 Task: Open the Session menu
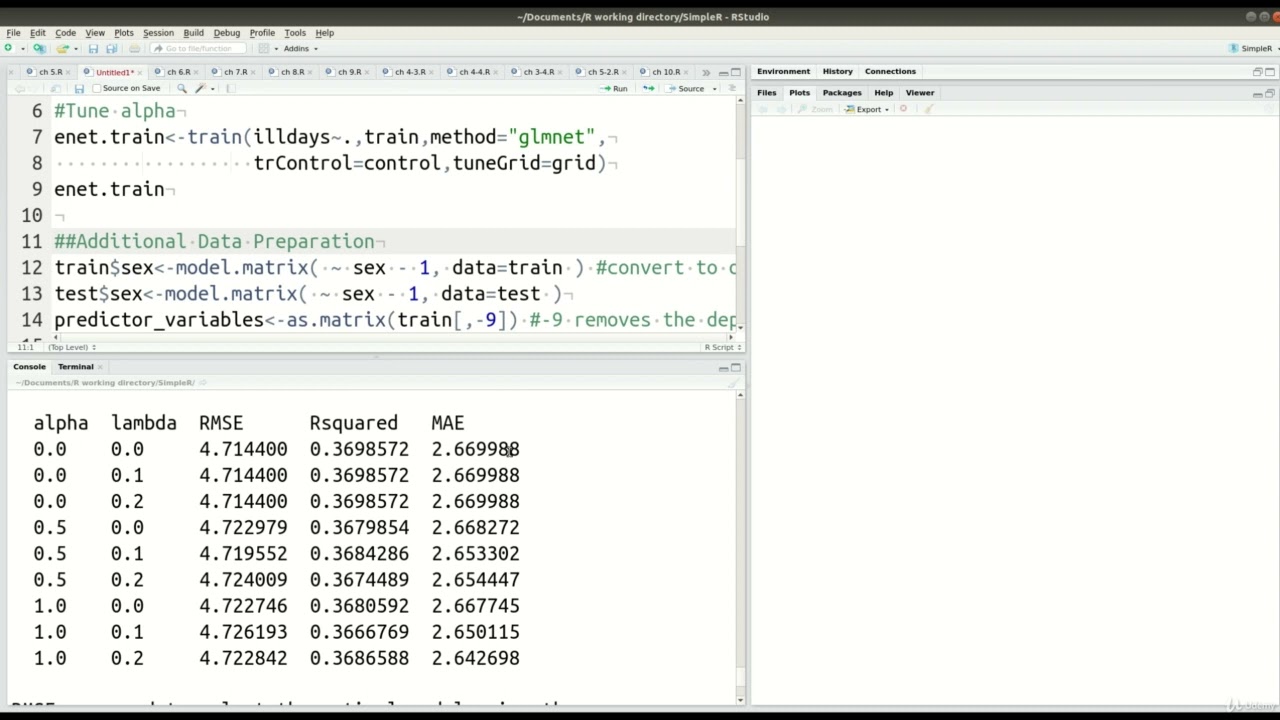(x=158, y=32)
